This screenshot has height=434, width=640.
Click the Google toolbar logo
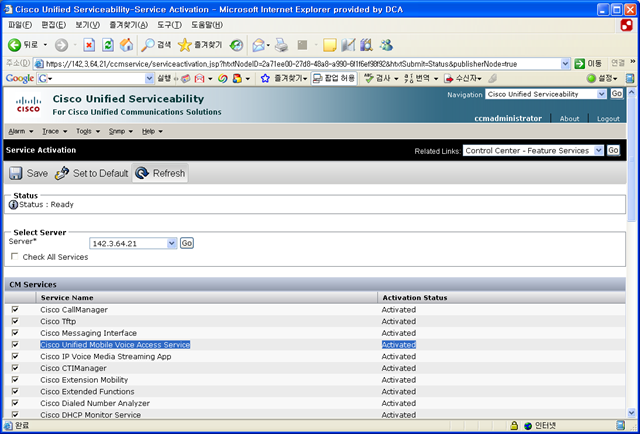coord(20,78)
